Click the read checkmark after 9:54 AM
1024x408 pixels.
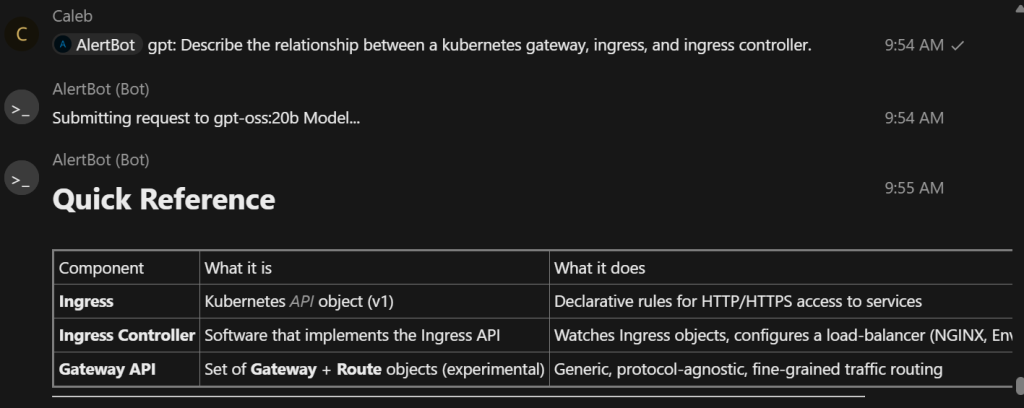tap(958, 46)
